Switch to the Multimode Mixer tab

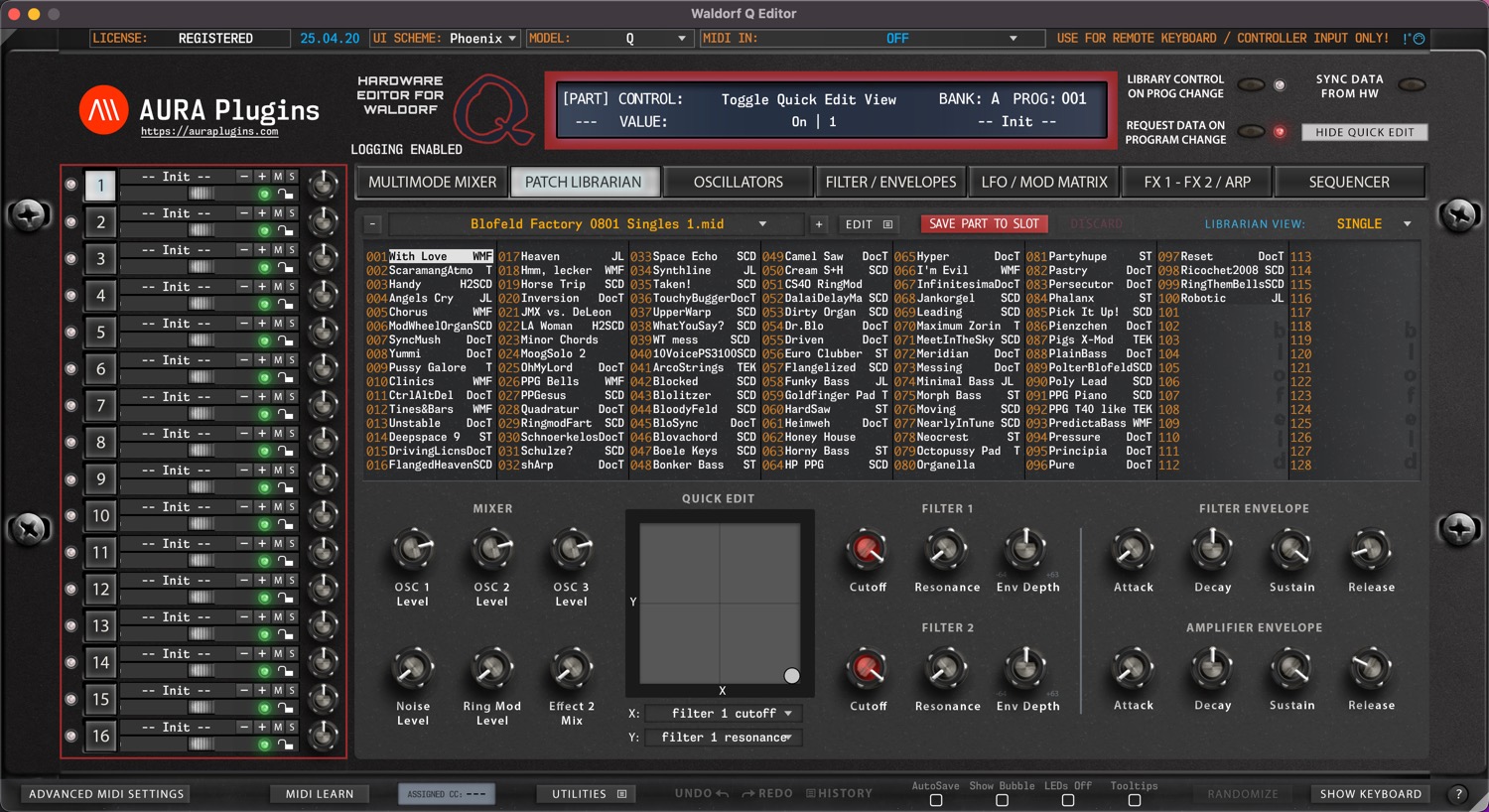click(x=432, y=183)
